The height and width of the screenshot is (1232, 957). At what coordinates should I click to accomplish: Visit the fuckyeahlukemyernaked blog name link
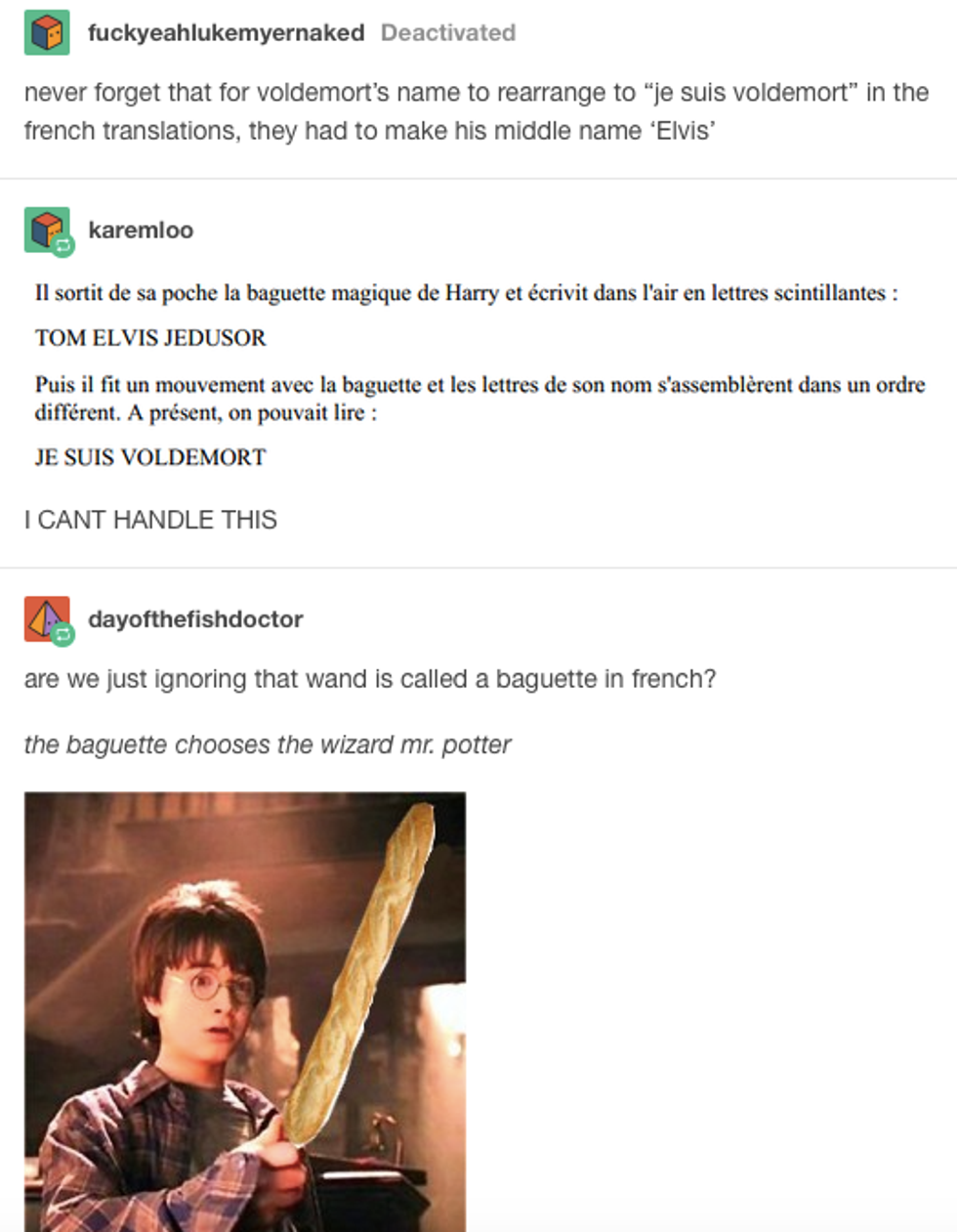pyautogui.click(x=226, y=33)
